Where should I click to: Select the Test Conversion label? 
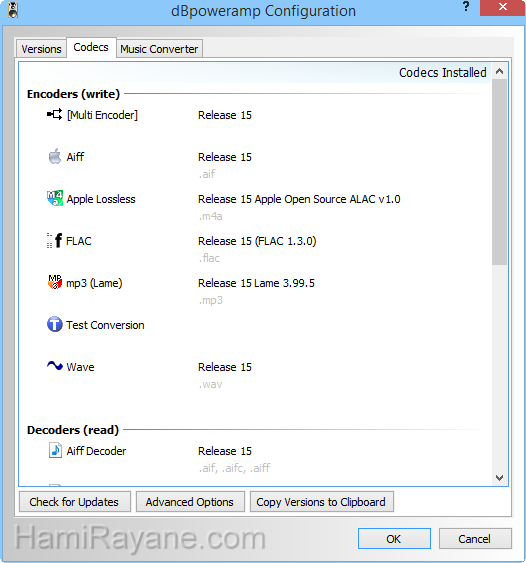tap(105, 325)
